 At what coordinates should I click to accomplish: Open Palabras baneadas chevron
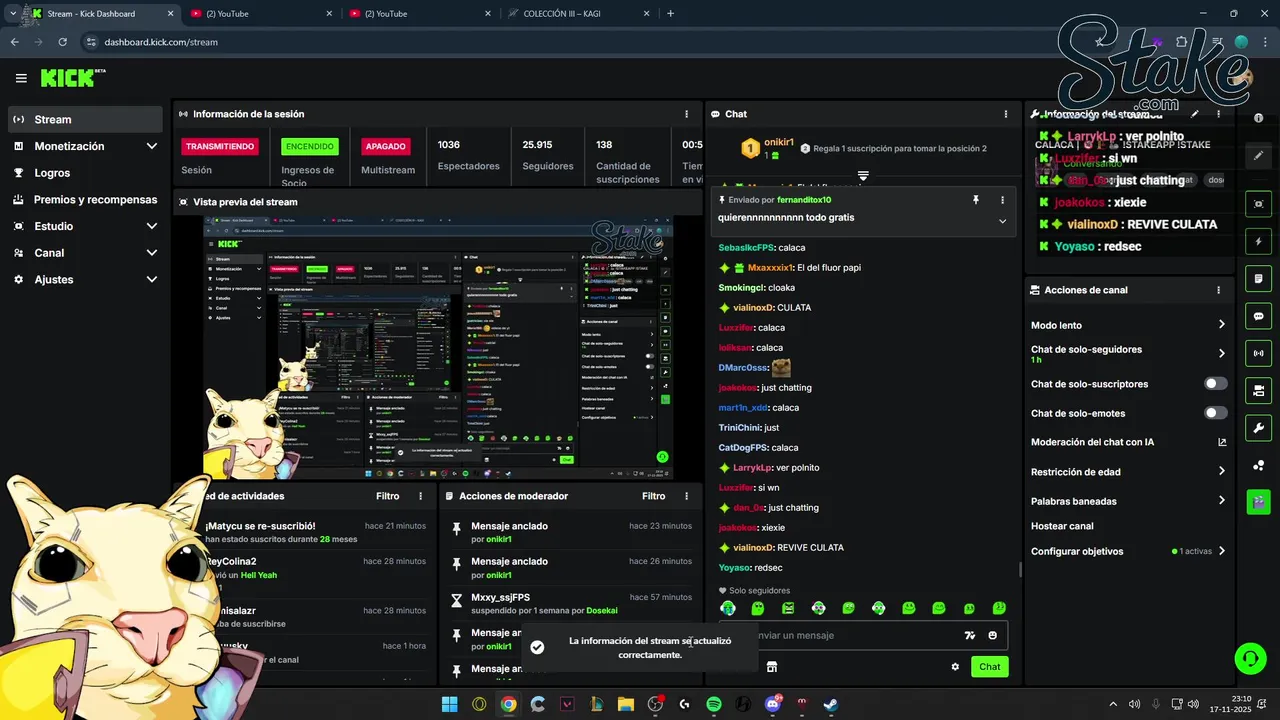click(1221, 500)
